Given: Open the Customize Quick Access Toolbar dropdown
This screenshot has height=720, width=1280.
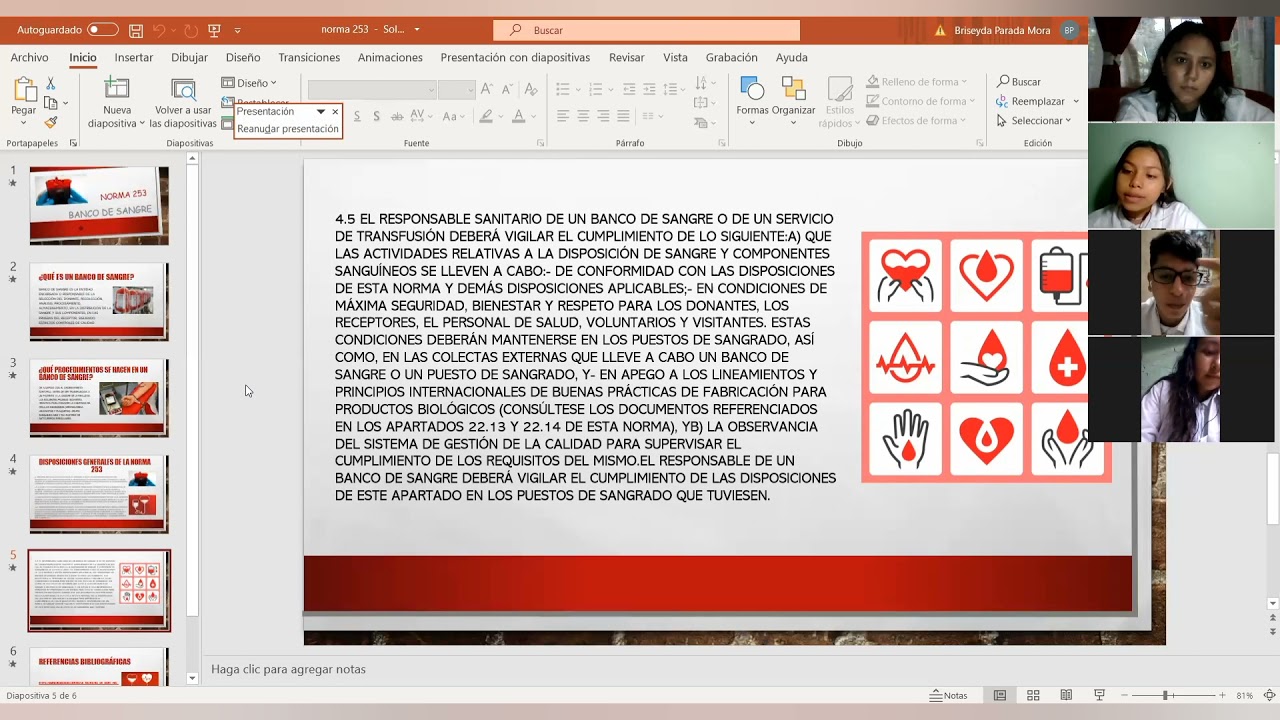Looking at the screenshot, I should pos(238,31).
